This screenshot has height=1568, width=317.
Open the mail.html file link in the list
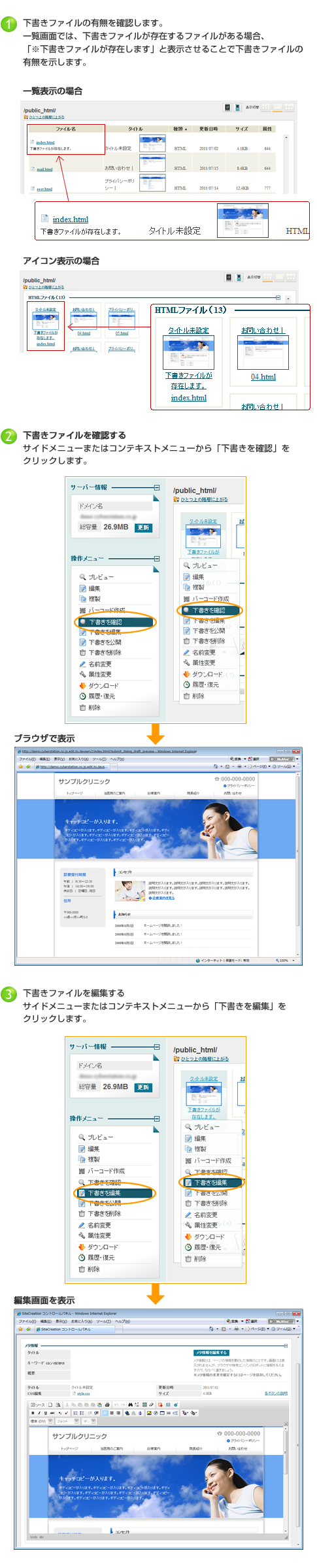(x=44, y=169)
